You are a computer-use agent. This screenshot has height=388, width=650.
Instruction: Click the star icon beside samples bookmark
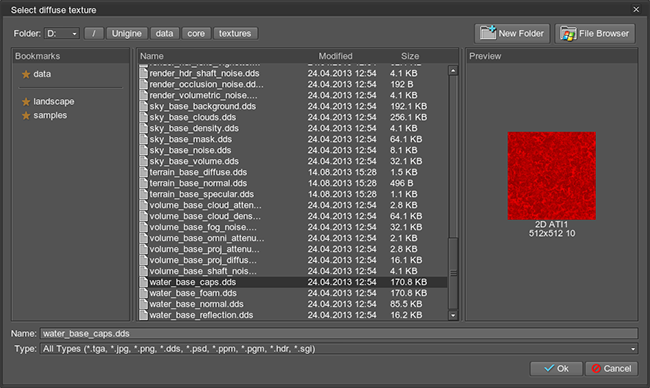click(x=26, y=115)
